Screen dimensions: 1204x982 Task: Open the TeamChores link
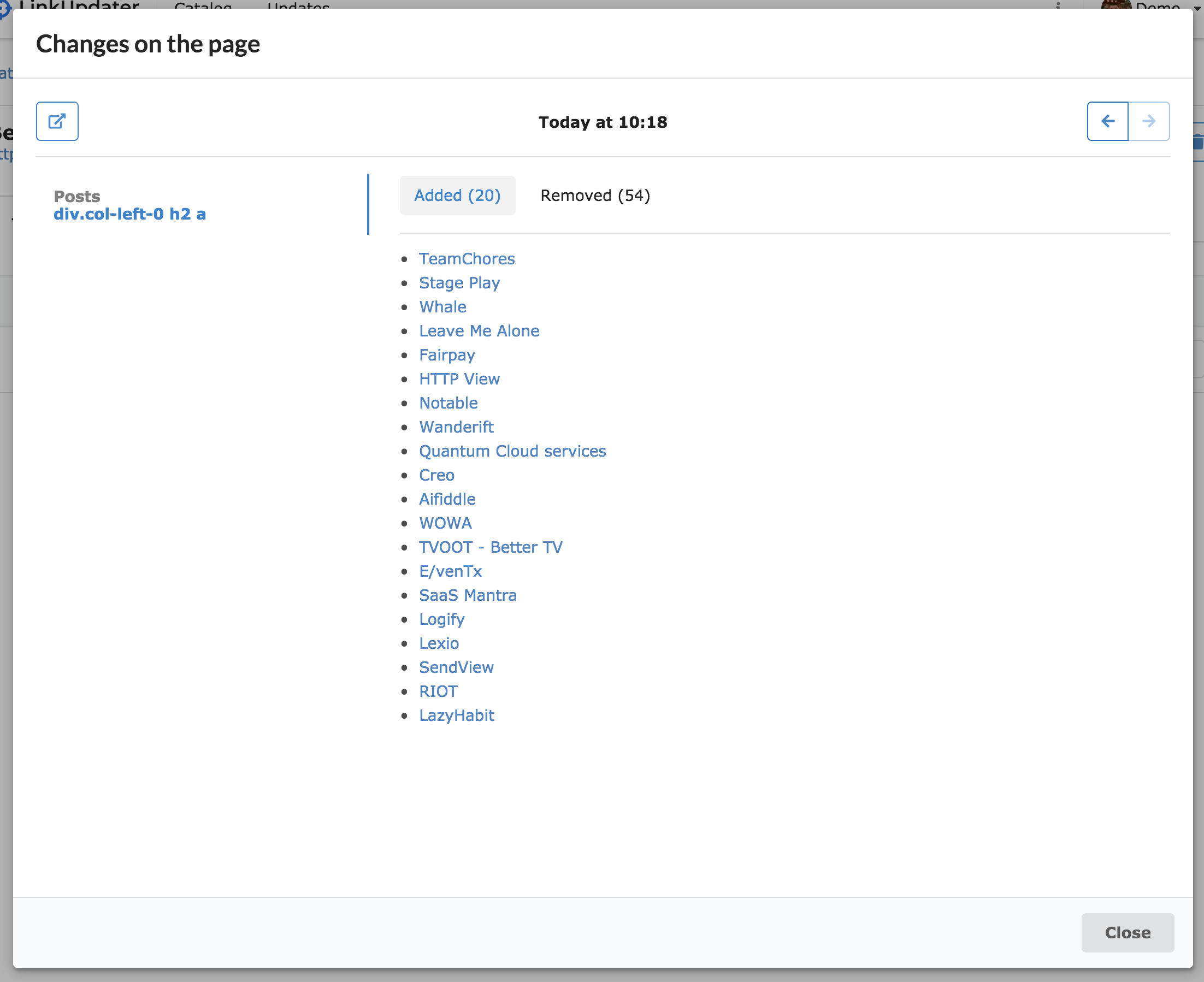pyautogui.click(x=466, y=259)
